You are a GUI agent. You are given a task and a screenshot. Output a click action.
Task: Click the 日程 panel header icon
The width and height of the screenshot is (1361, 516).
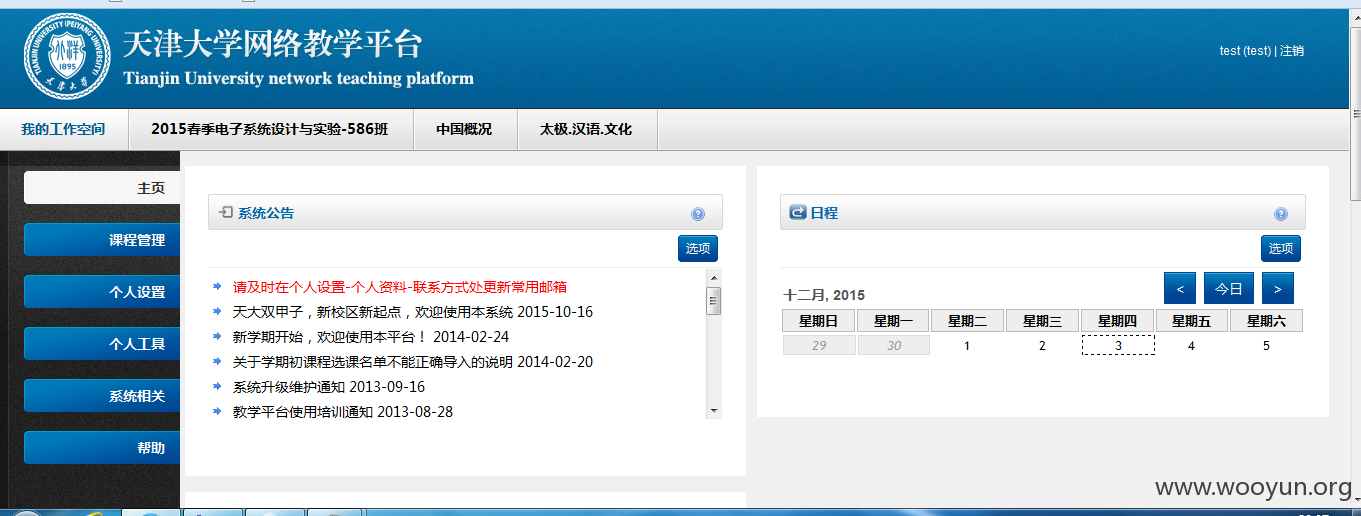(x=798, y=212)
